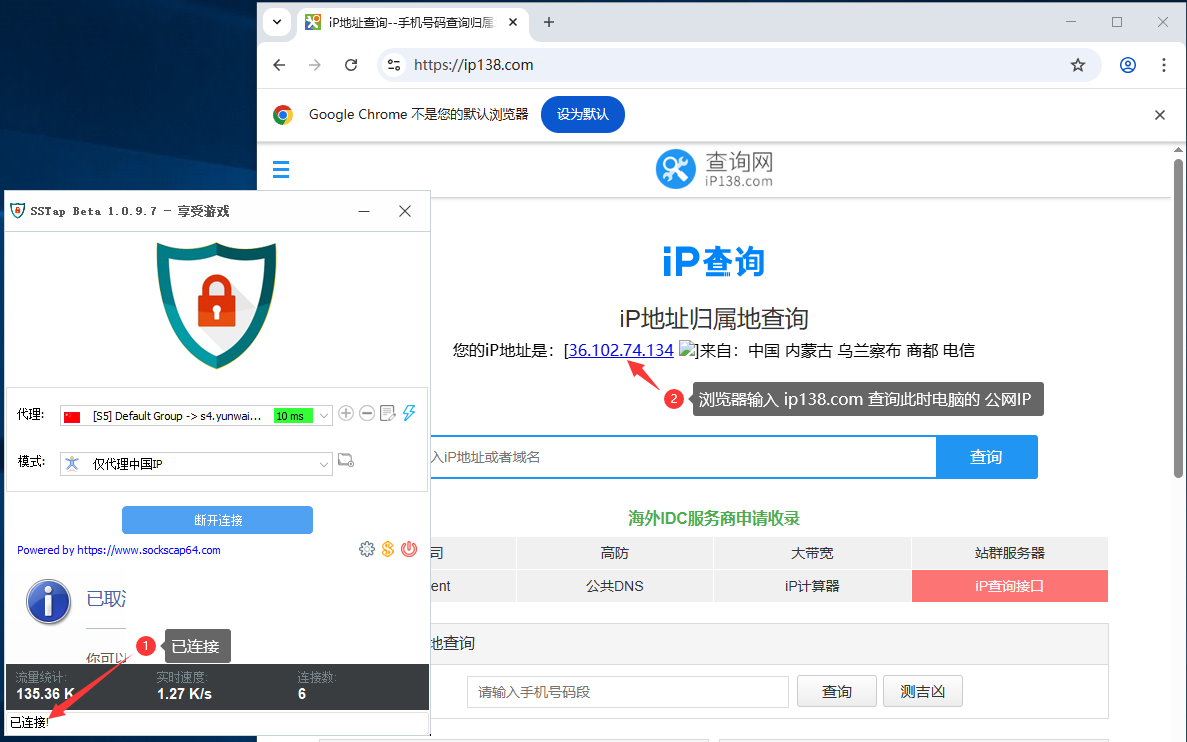This screenshot has height=742, width=1187.
Task: Click the red power icon in SSTap
Action: click(x=409, y=549)
